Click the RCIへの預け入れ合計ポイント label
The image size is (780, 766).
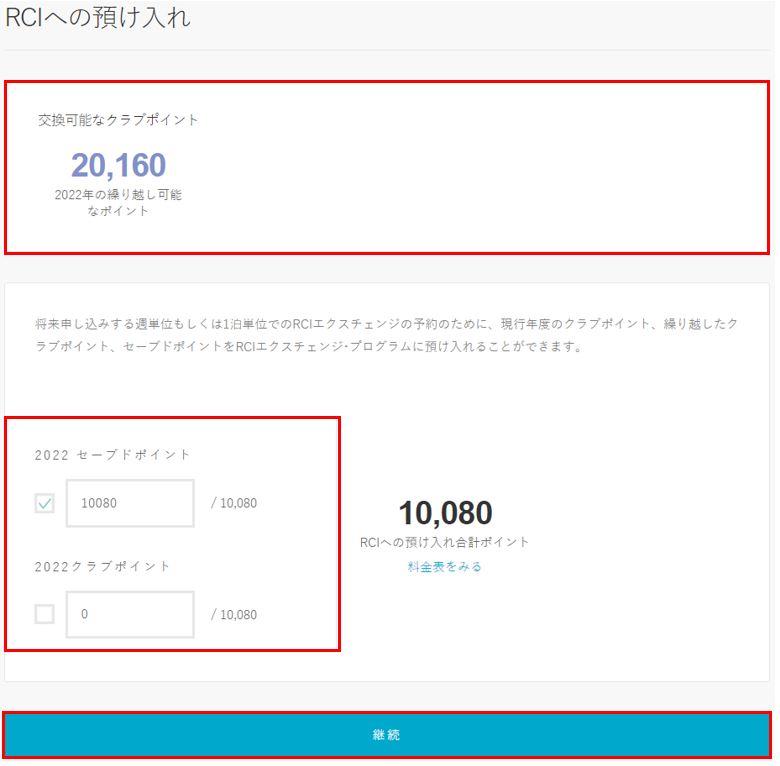444,542
